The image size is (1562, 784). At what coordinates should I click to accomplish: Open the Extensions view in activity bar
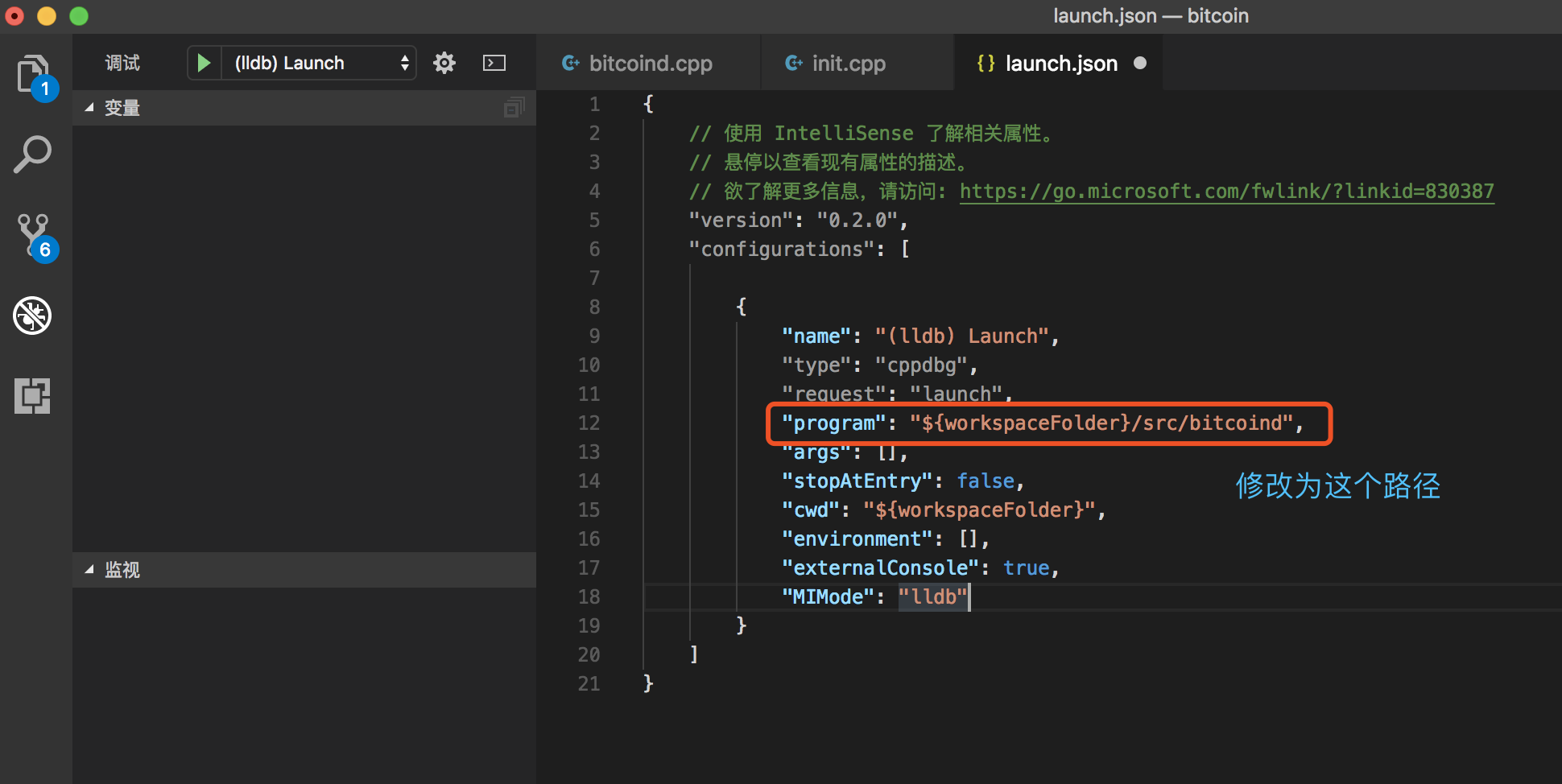tap(32, 396)
